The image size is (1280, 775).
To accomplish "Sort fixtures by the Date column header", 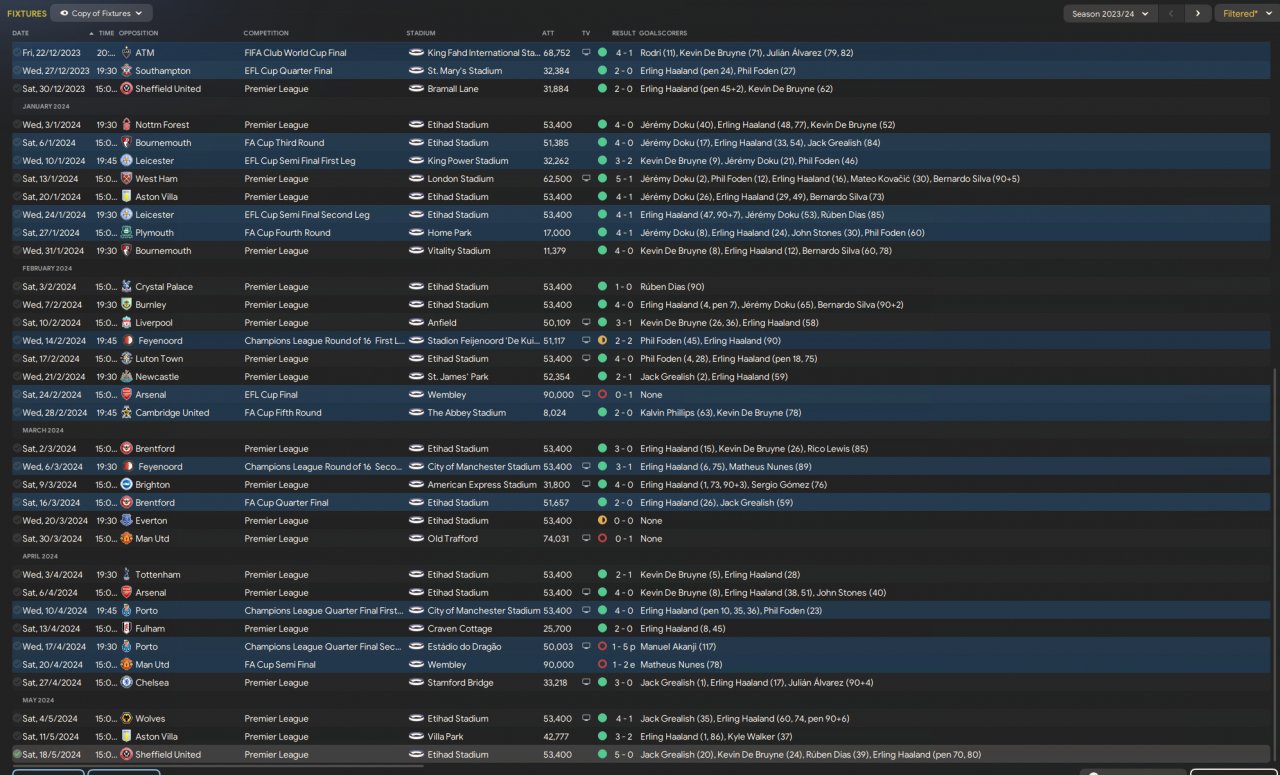I will click(x=21, y=33).
